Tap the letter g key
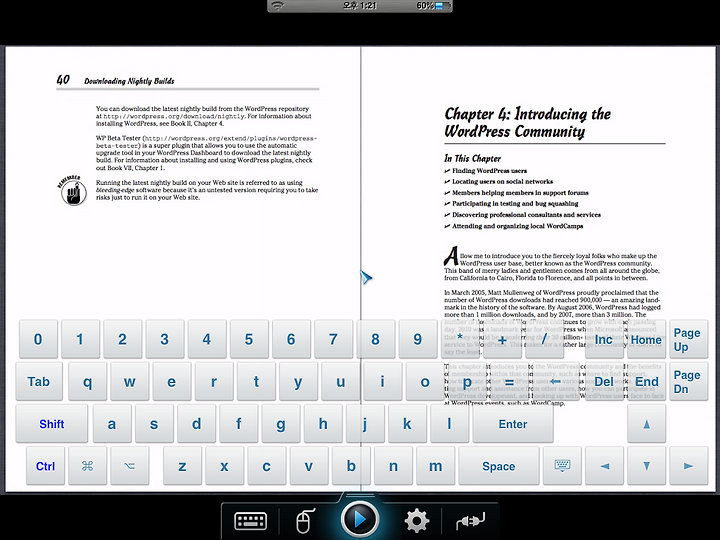This screenshot has width=720, height=540. coord(281,424)
